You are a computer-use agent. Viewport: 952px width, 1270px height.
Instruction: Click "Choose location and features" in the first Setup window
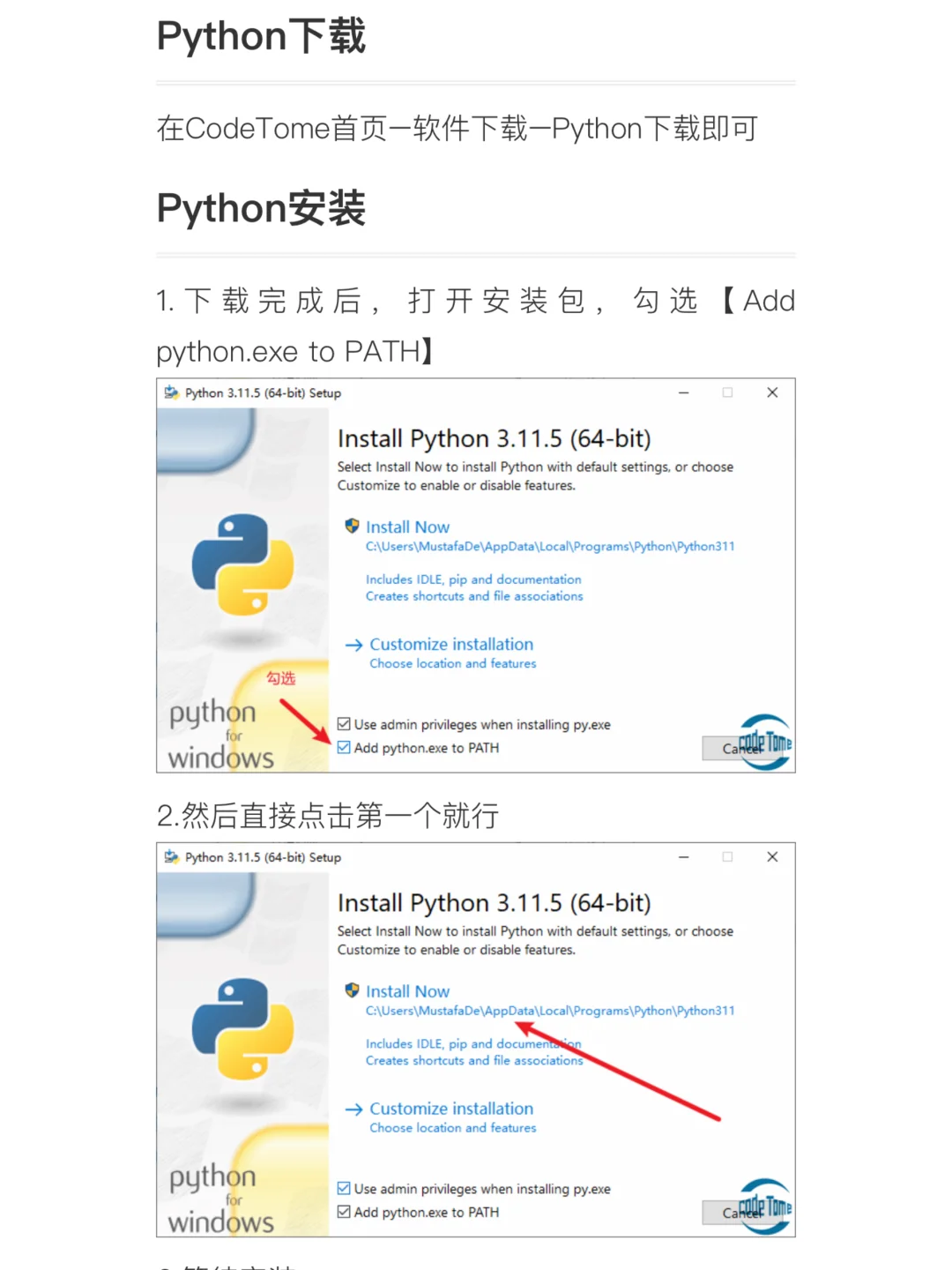coord(453,663)
